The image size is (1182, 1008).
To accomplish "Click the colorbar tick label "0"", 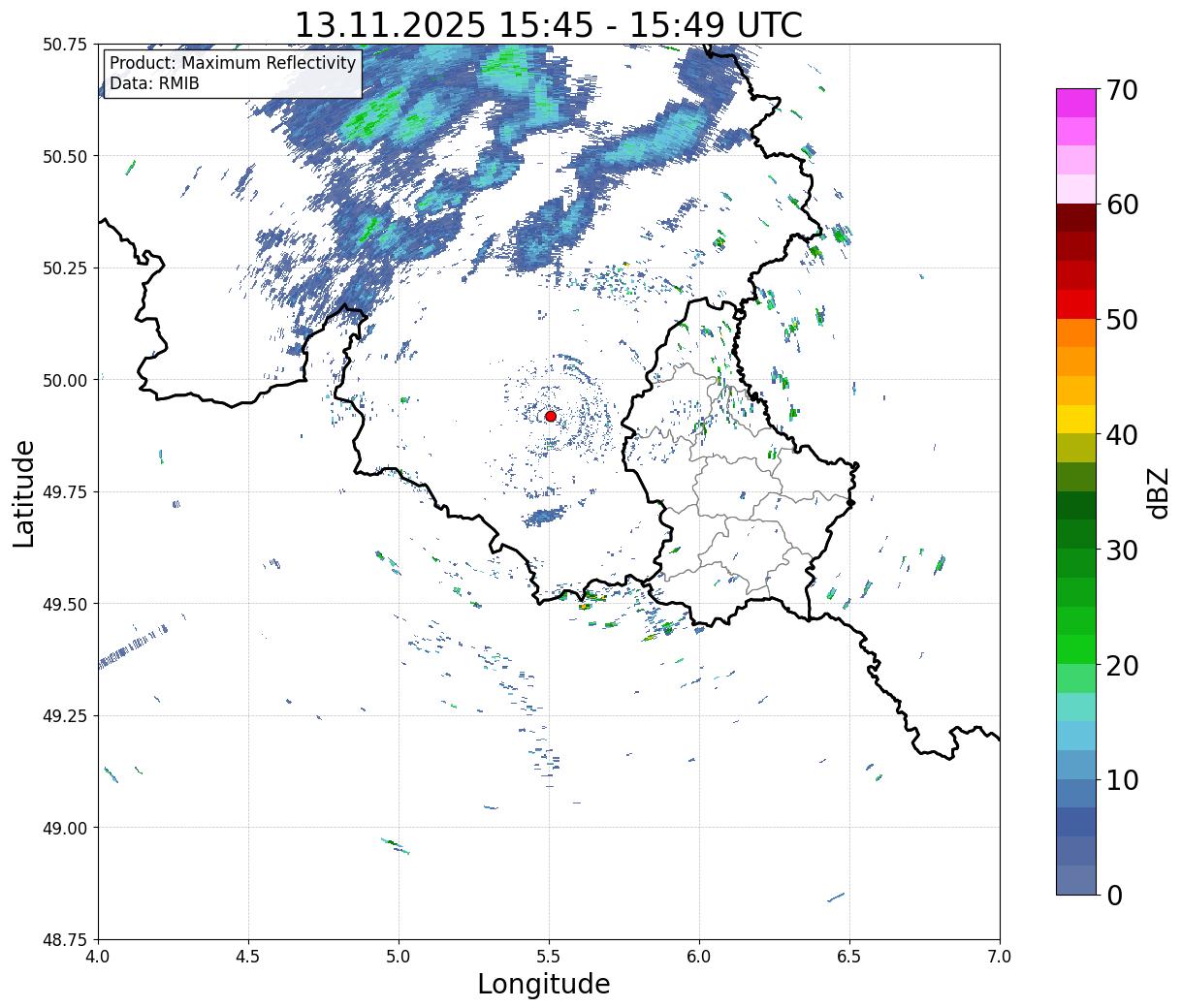I will coord(1114,895).
